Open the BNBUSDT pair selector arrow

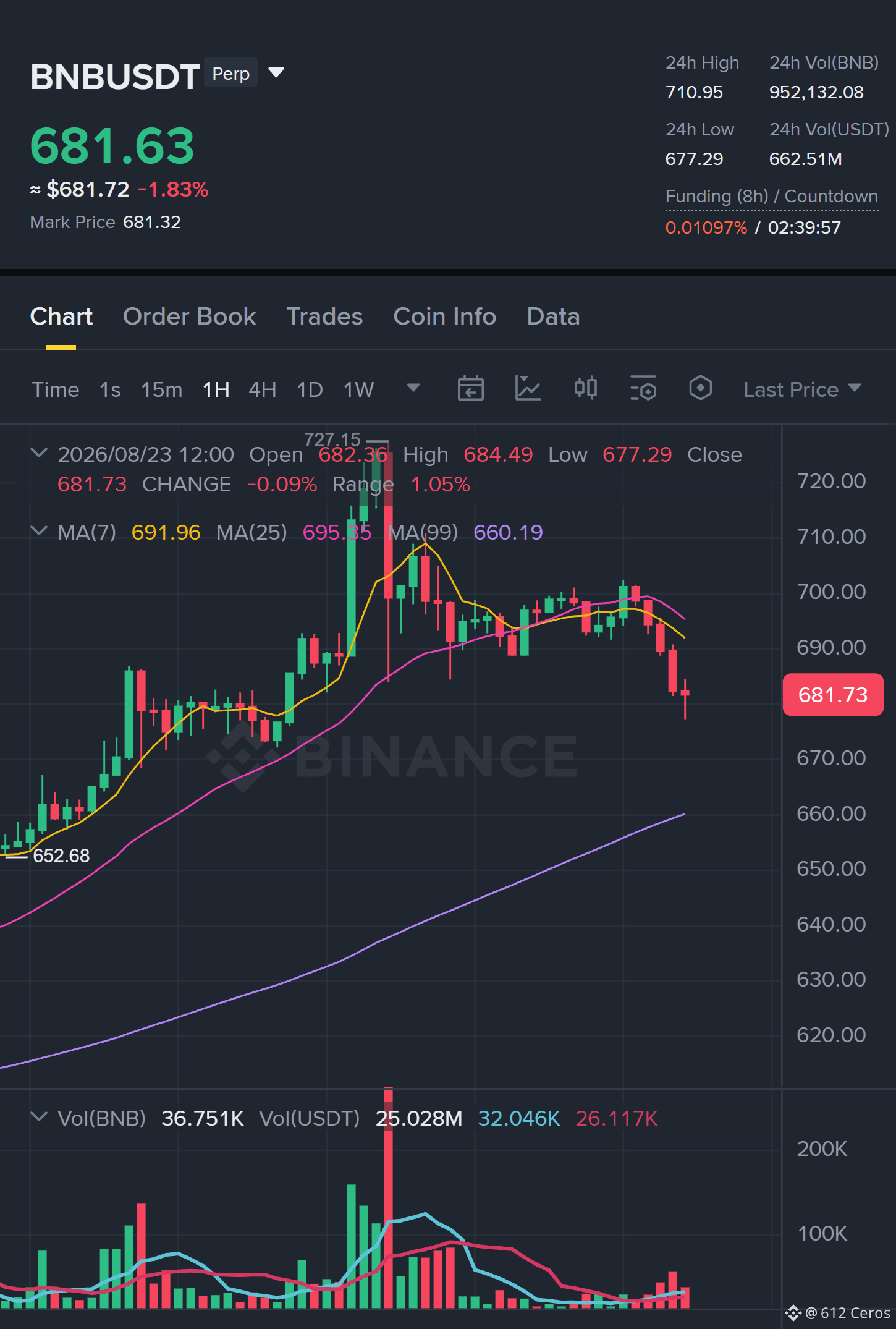[276, 73]
